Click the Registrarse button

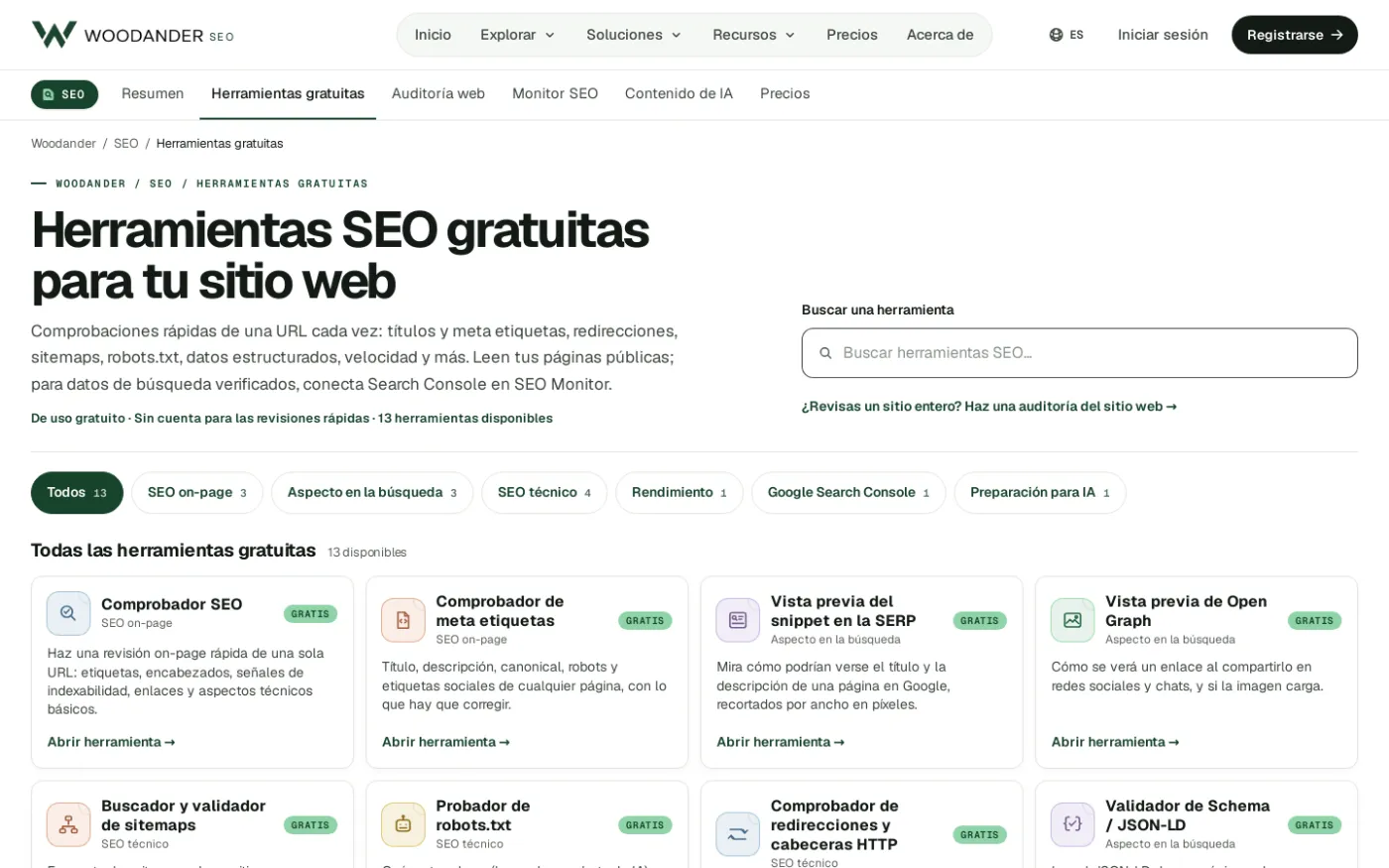point(1294,35)
